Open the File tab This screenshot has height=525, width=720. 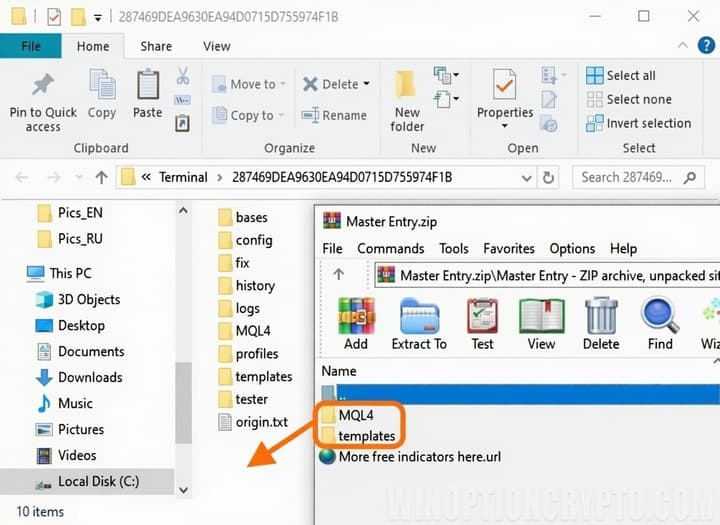[x=31, y=46]
